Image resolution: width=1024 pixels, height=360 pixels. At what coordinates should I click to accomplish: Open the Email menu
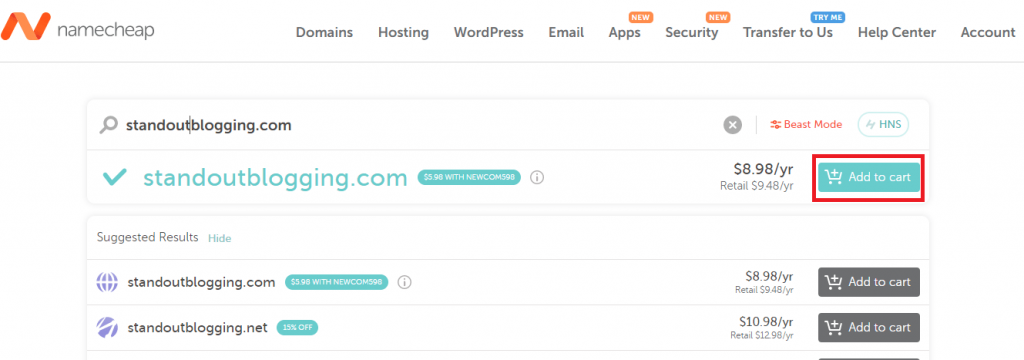pos(566,33)
